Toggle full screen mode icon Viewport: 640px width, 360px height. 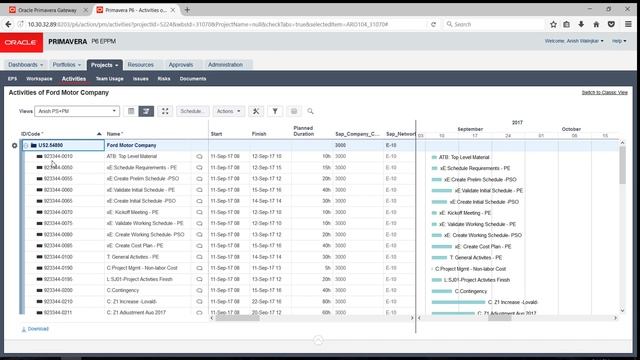pyautogui.click(x=165, y=111)
